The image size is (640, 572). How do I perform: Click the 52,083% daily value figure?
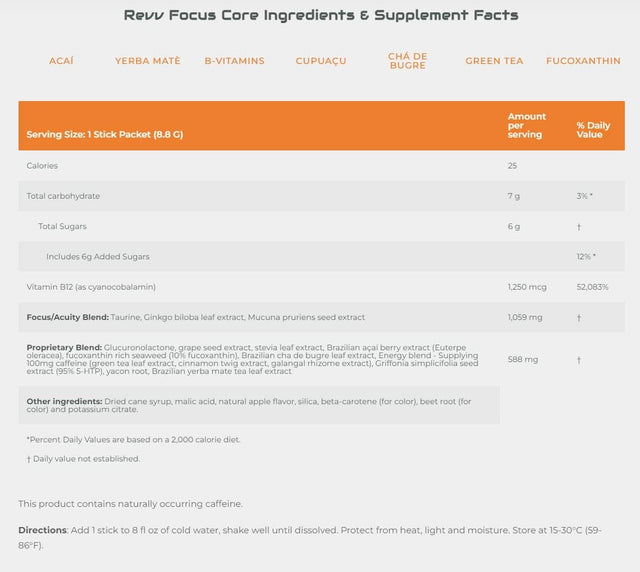tap(593, 287)
